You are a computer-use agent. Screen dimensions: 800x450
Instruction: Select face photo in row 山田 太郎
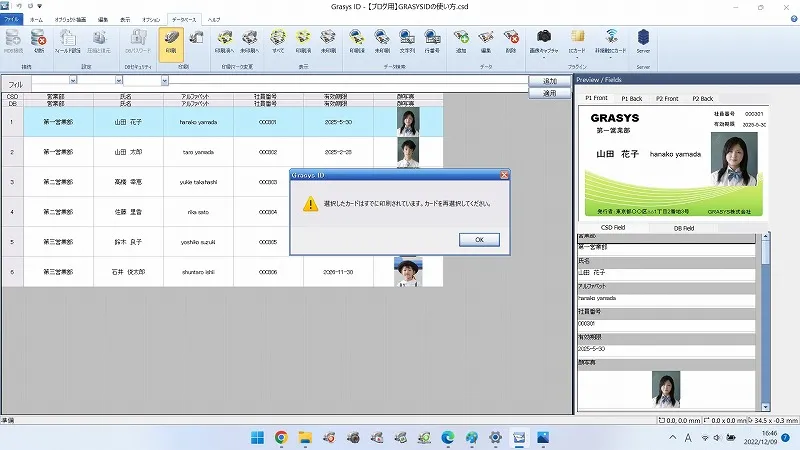[x=408, y=152]
